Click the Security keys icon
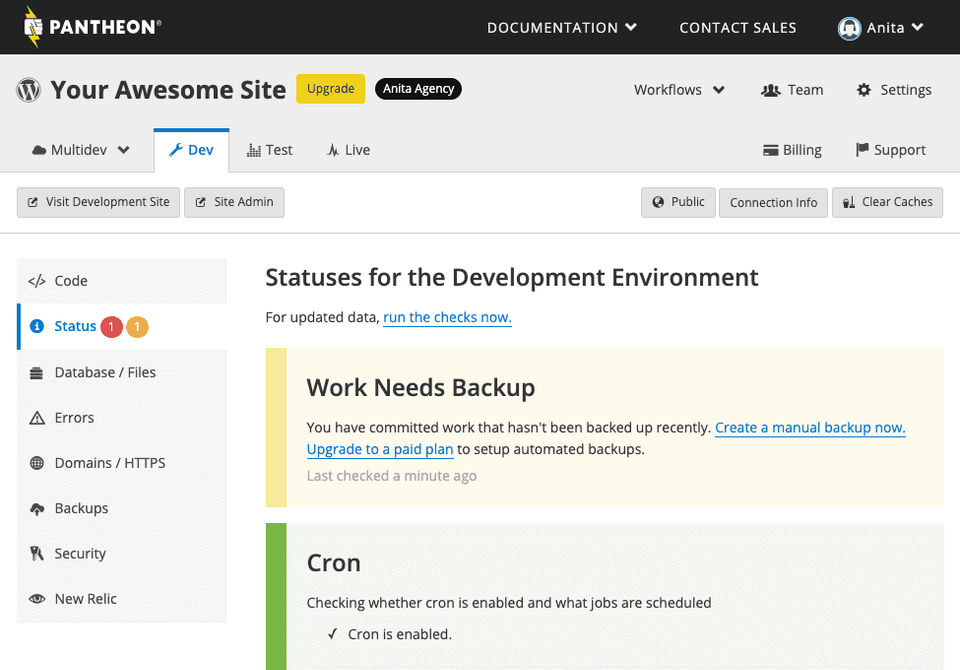The height and width of the screenshot is (670, 960). coord(37,554)
